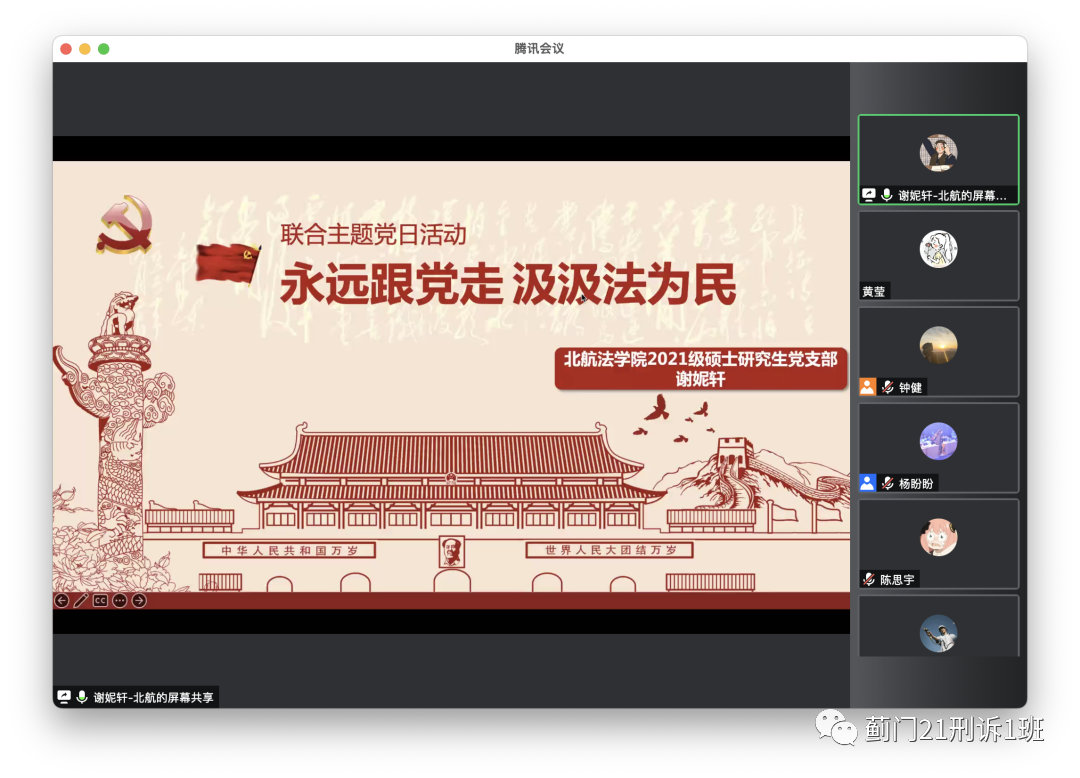The height and width of the screenshot is (778, 1080).
Task: Click the name label 陈思宇
Action: (897, 580)
